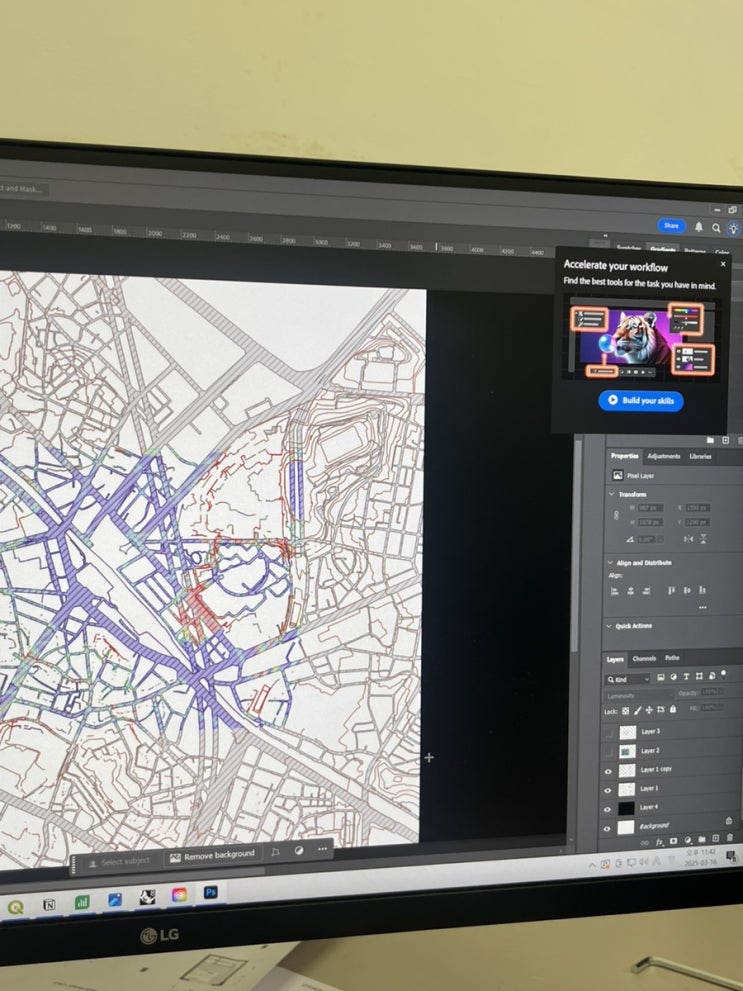
Task: Toggle Lock artboard nesting icon
Action: [x=661, y=710]
